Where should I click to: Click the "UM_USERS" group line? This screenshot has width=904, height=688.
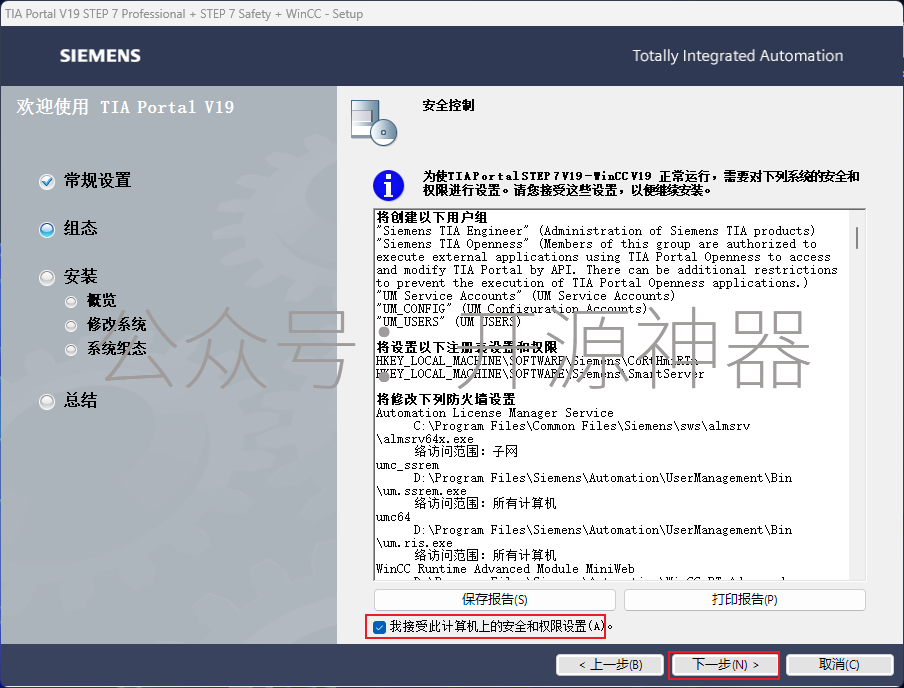click(449, 322)
